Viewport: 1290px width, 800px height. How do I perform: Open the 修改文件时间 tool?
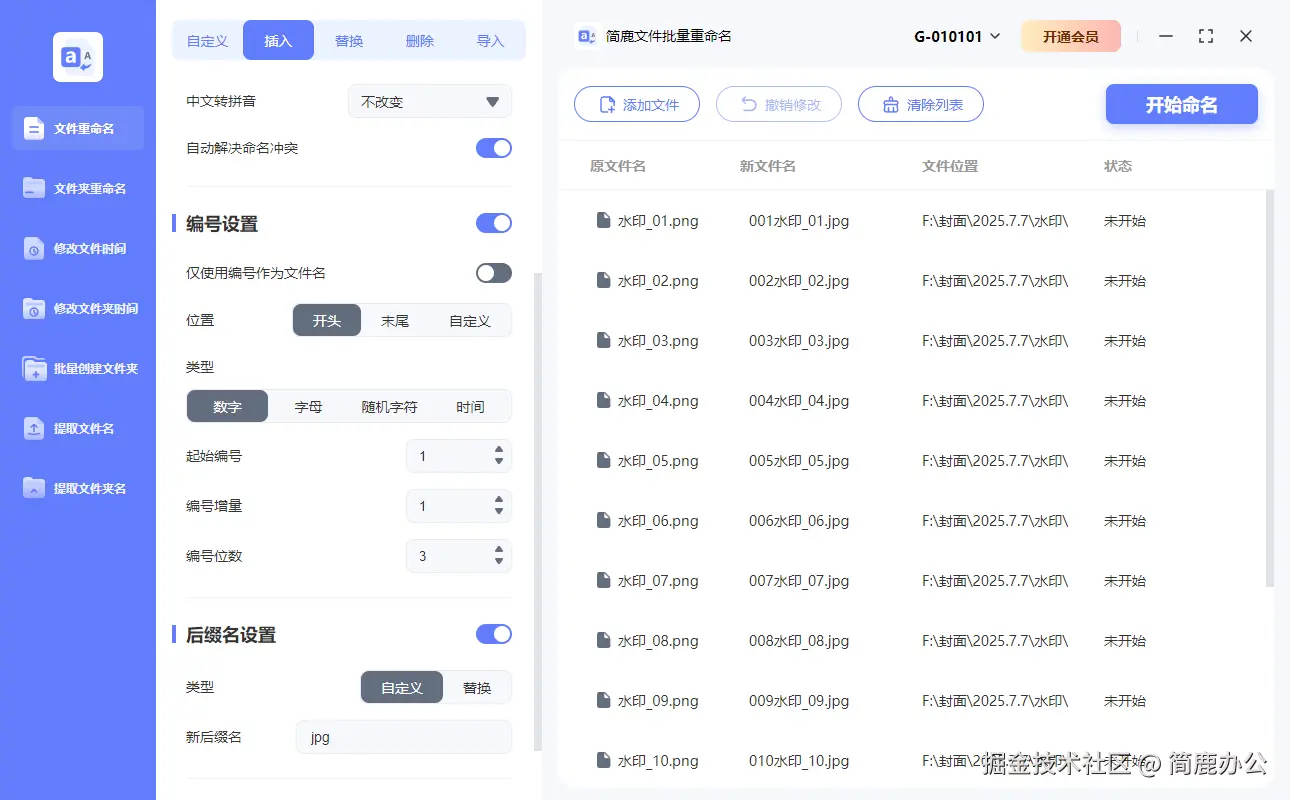point(78,248)
